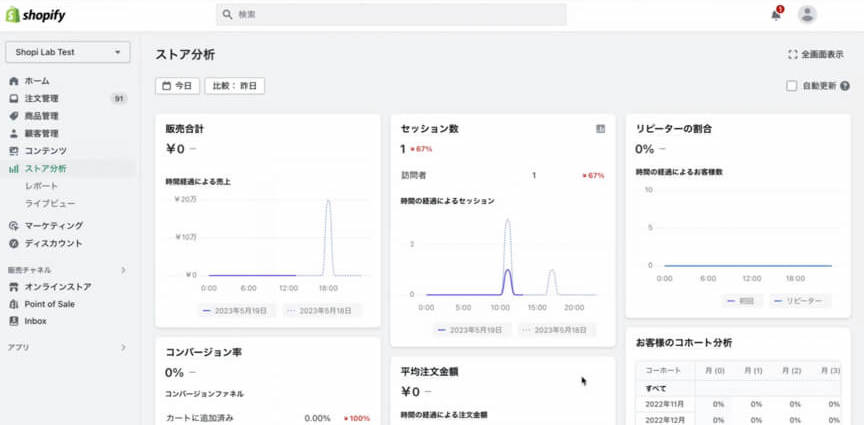
Task: Click the sales peak in 販売合計 chart
Action: 328,201
